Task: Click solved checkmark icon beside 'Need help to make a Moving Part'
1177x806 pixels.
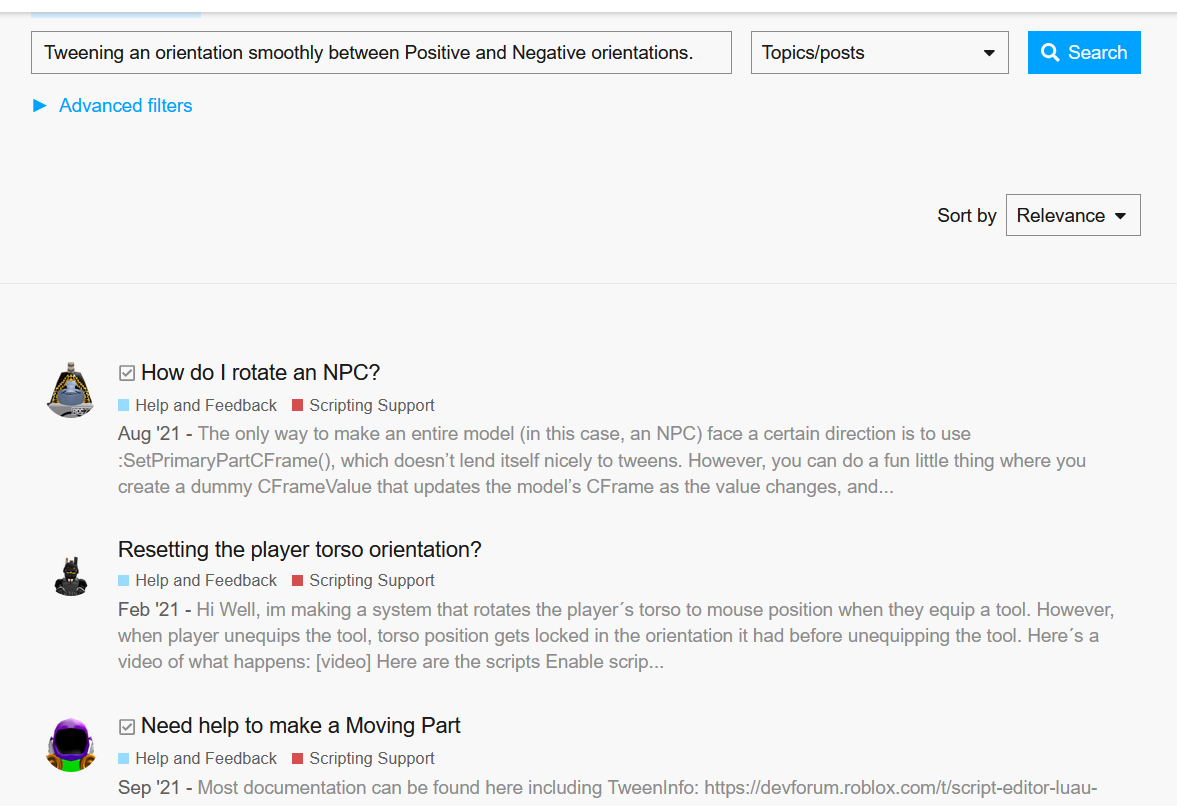Action: (127, 727)
